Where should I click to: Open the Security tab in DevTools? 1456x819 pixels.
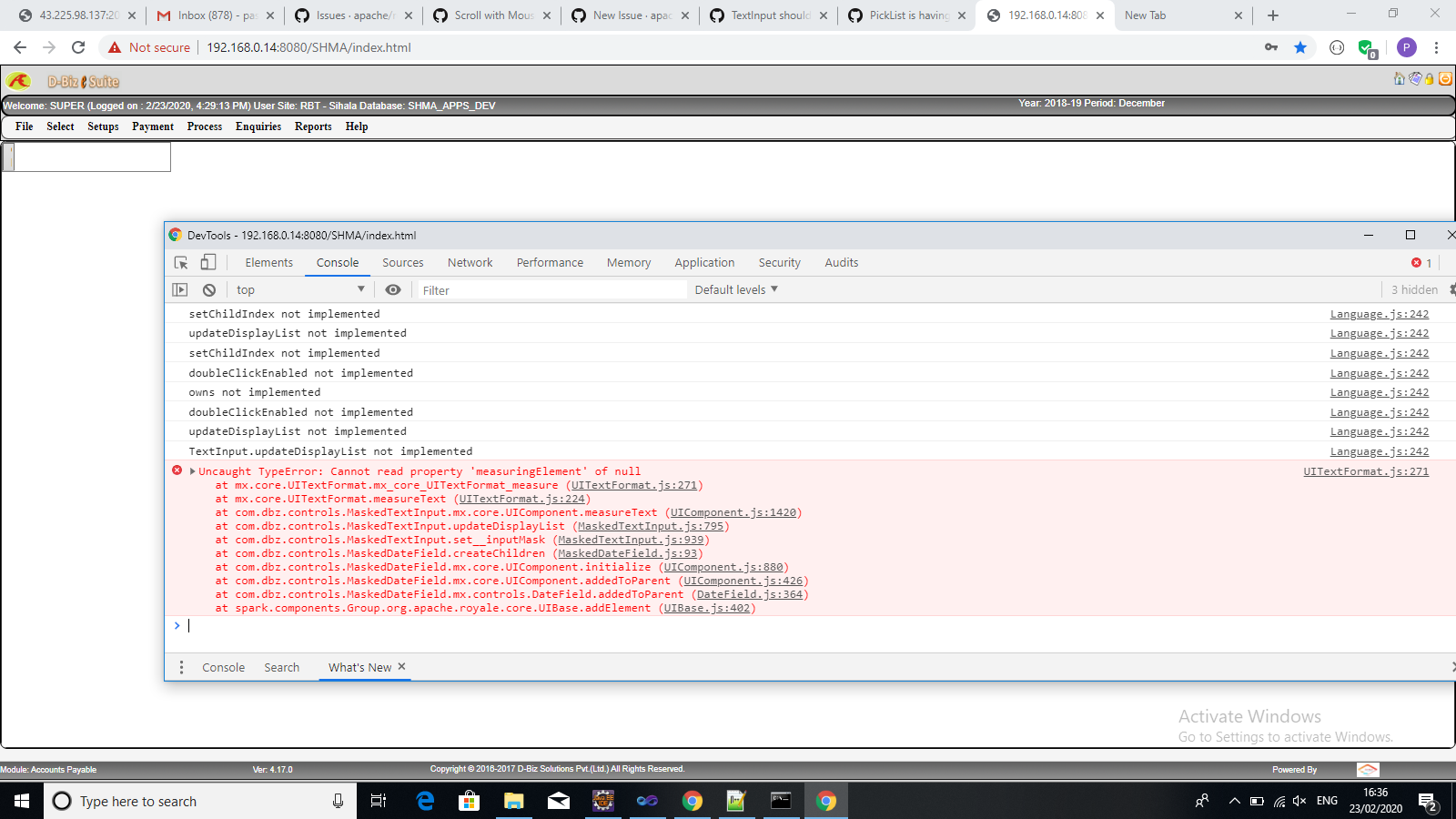[x=780, y=262]
